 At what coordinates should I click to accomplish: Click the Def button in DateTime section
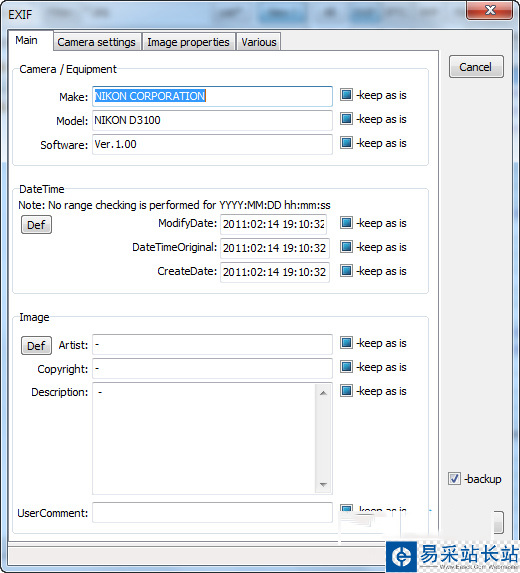[x=36, y=225]
